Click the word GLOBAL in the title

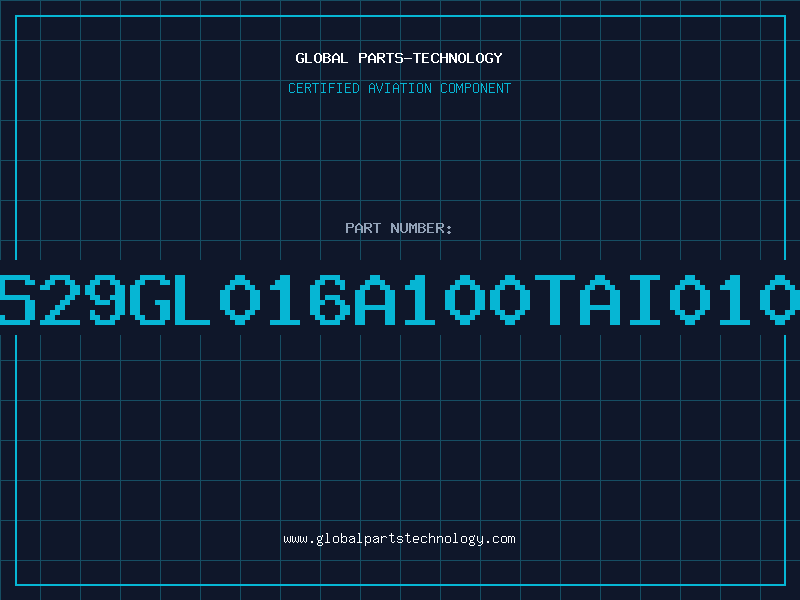(x=322, y=58)
